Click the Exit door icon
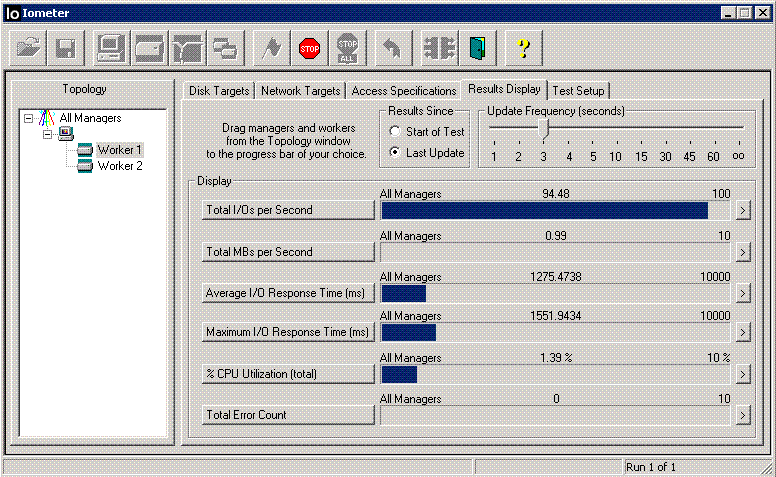776x477 pixels. 479,48
